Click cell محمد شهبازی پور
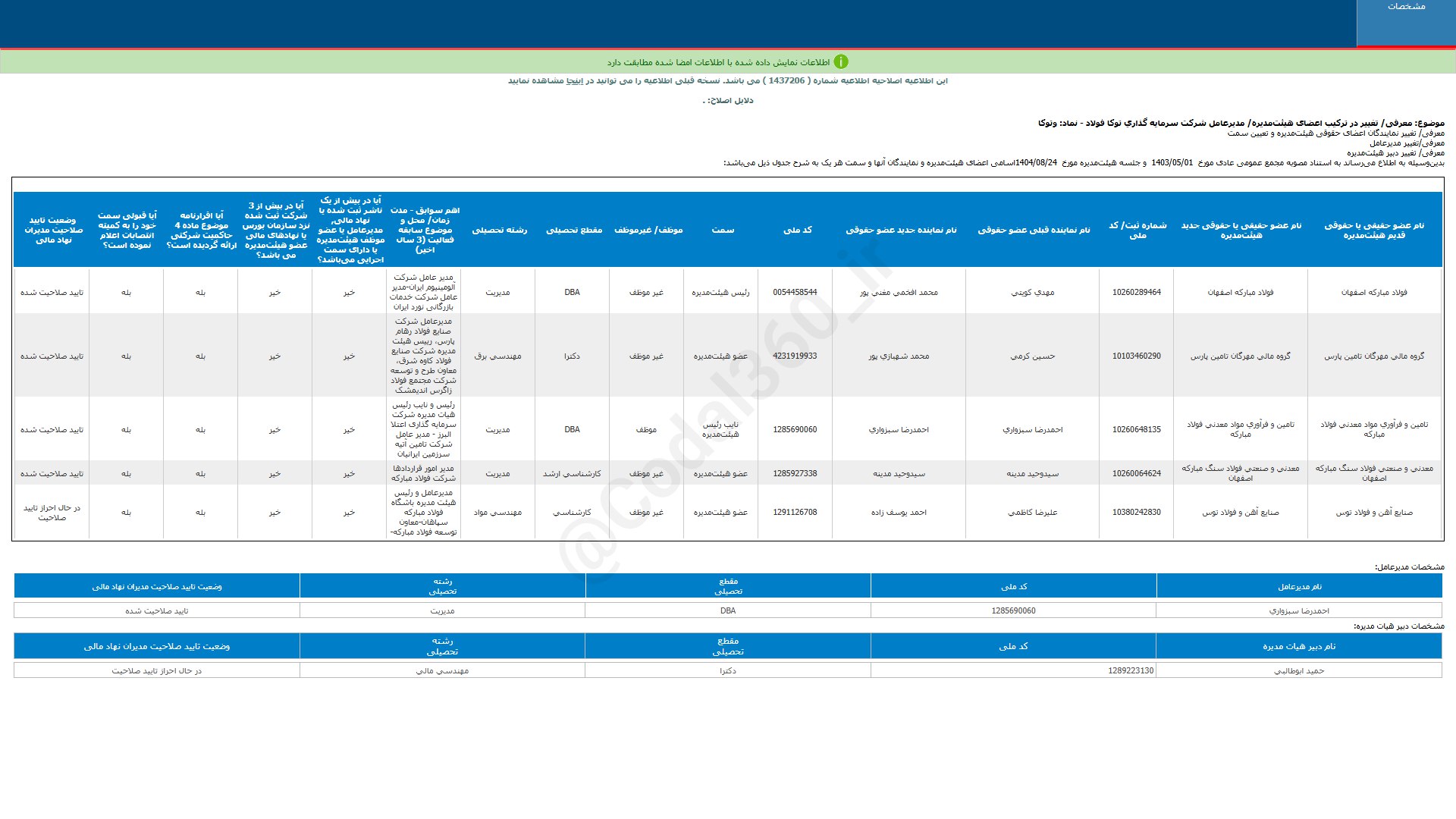 tap(899, 356)
